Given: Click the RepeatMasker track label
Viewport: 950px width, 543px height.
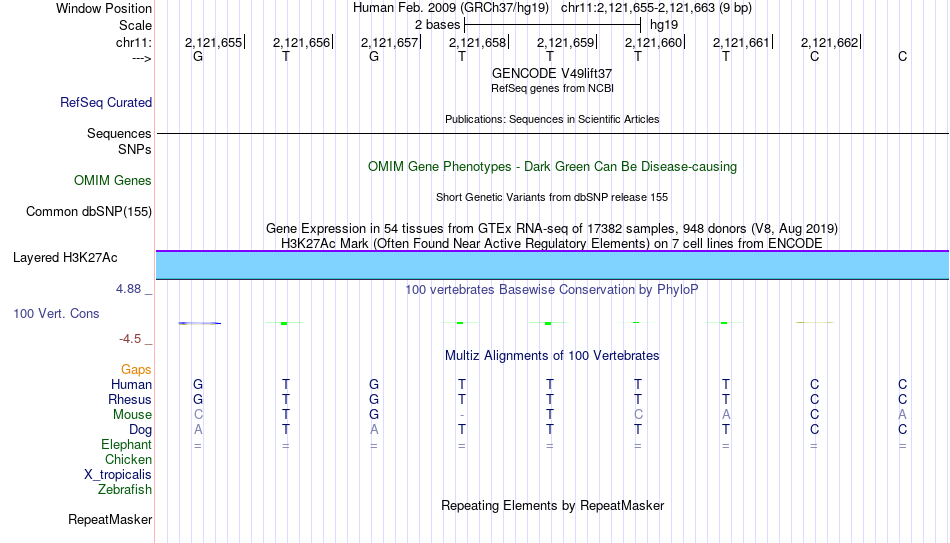Looking at the screenshot, I should [x=110, y=519].
